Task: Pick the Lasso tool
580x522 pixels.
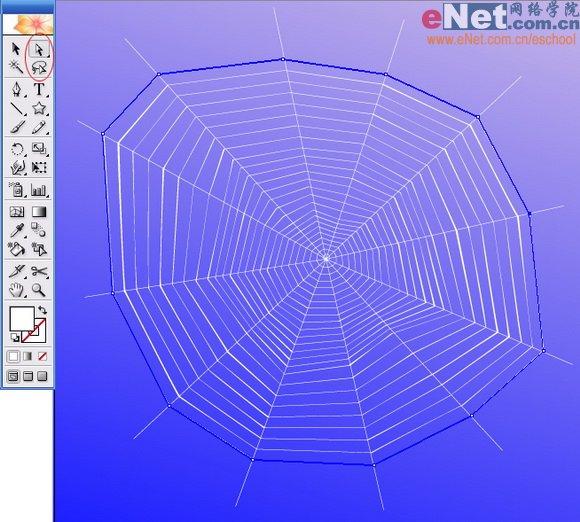Action: pyautogui.click(x=39, y=67)
